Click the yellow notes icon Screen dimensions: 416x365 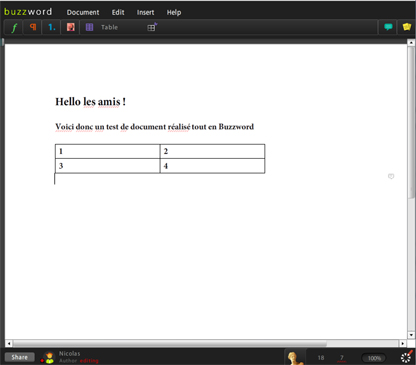pyautogui.click(x=407, y=27)
